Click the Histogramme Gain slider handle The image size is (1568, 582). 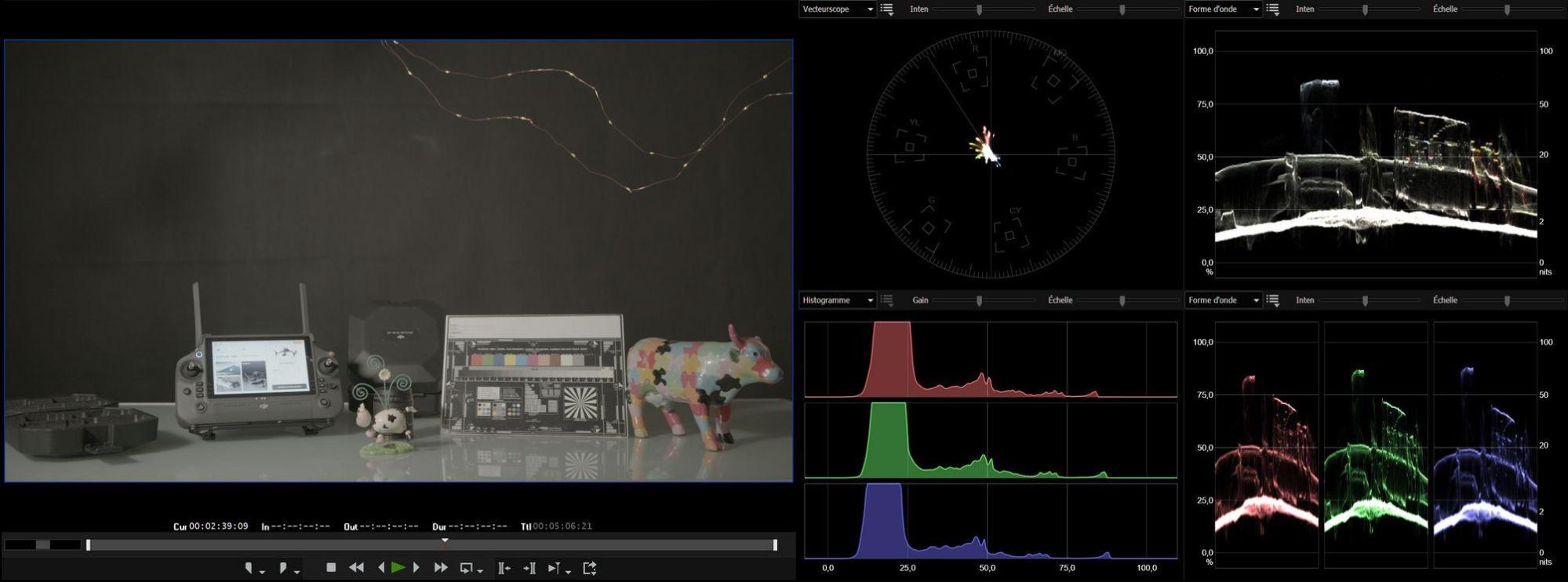(979, 300)
